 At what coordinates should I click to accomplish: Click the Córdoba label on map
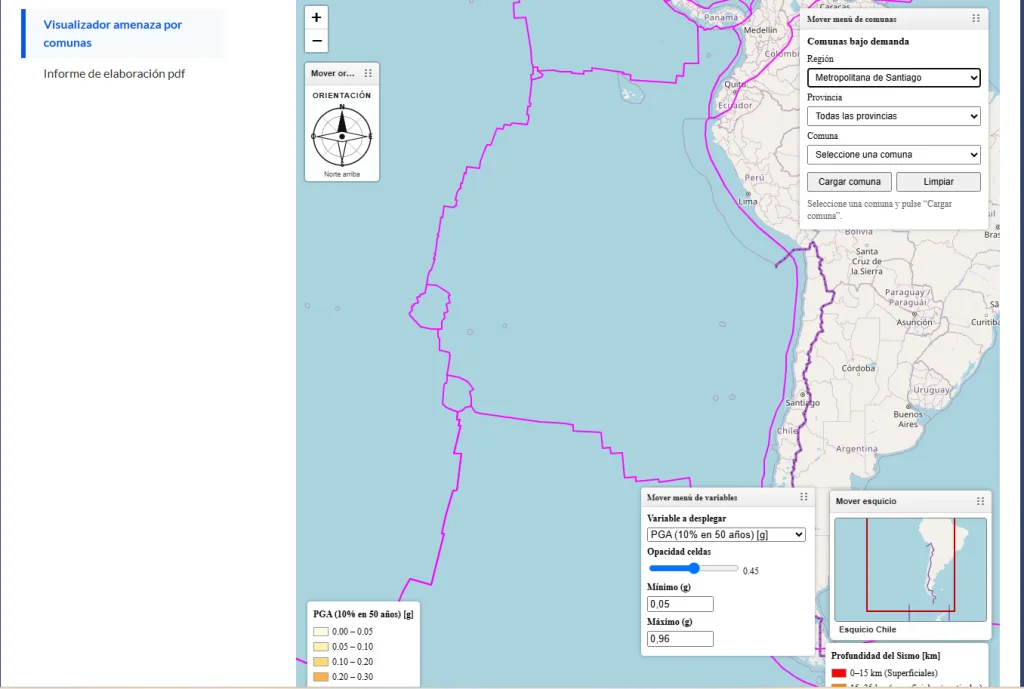pyautogui.click(x=858, y=368)
